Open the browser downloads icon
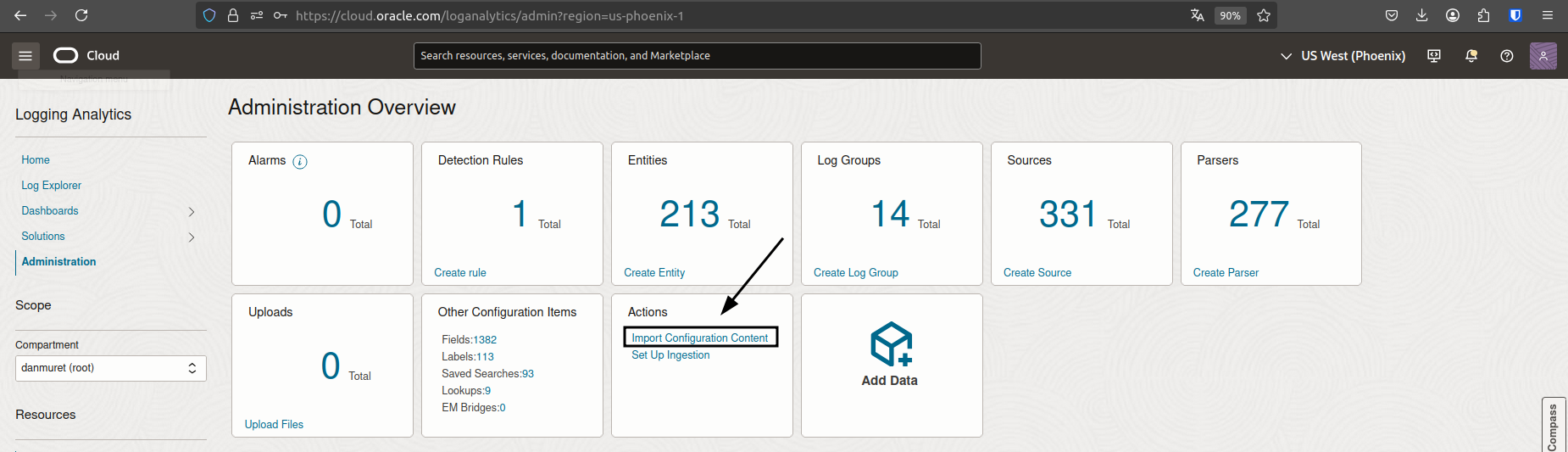Screen dimensions: 1568x452 pos(1422,15)
